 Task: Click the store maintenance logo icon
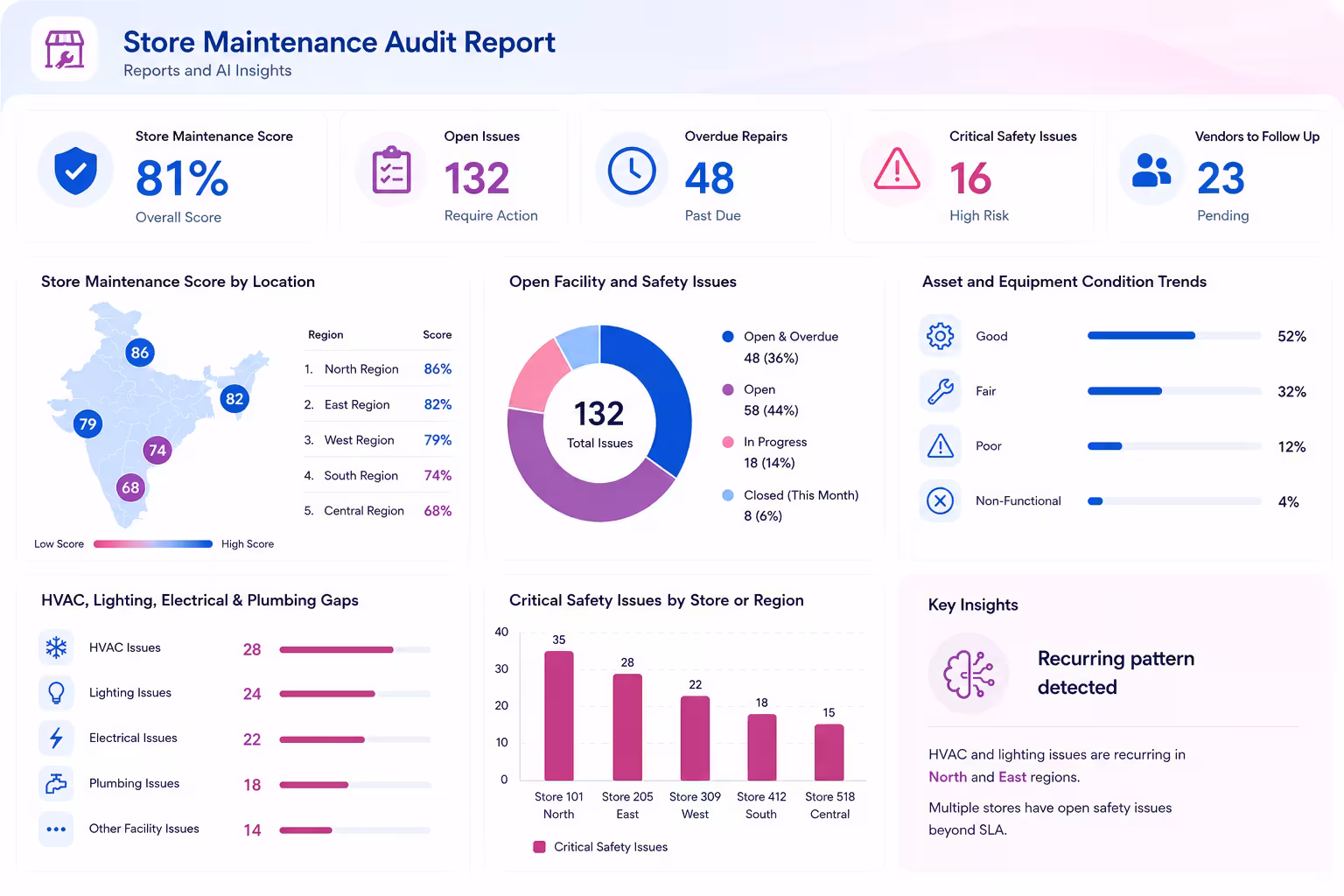pos(65,50)
